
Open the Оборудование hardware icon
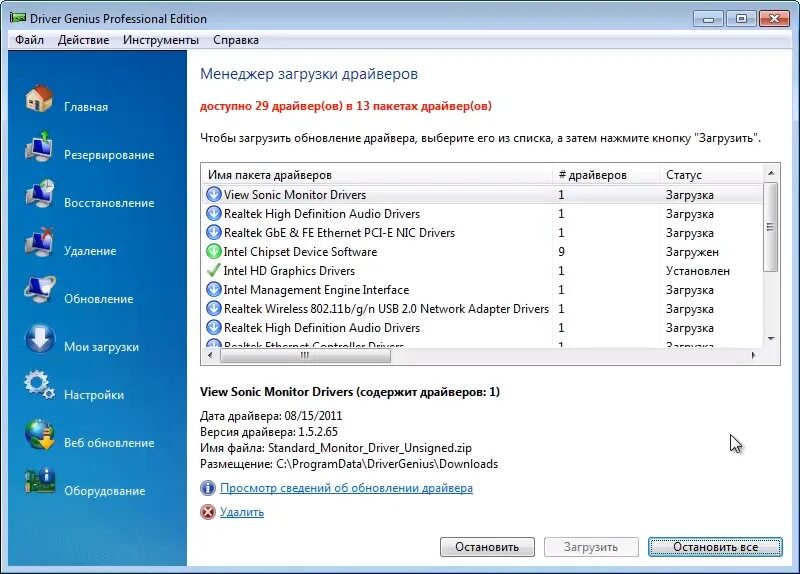pyautogui.click(x=39, y=482)
